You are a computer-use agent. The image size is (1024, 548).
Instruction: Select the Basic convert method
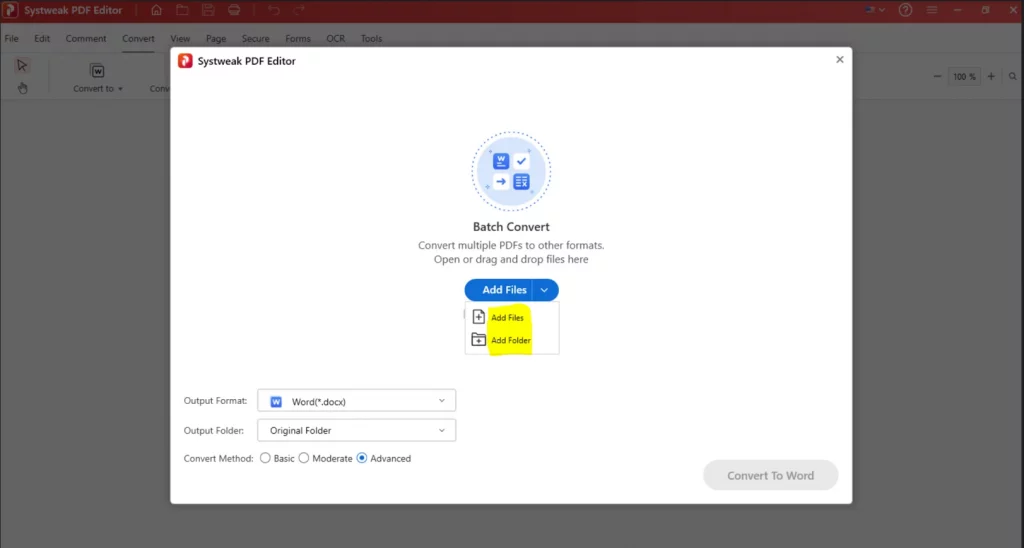point(265,459)
